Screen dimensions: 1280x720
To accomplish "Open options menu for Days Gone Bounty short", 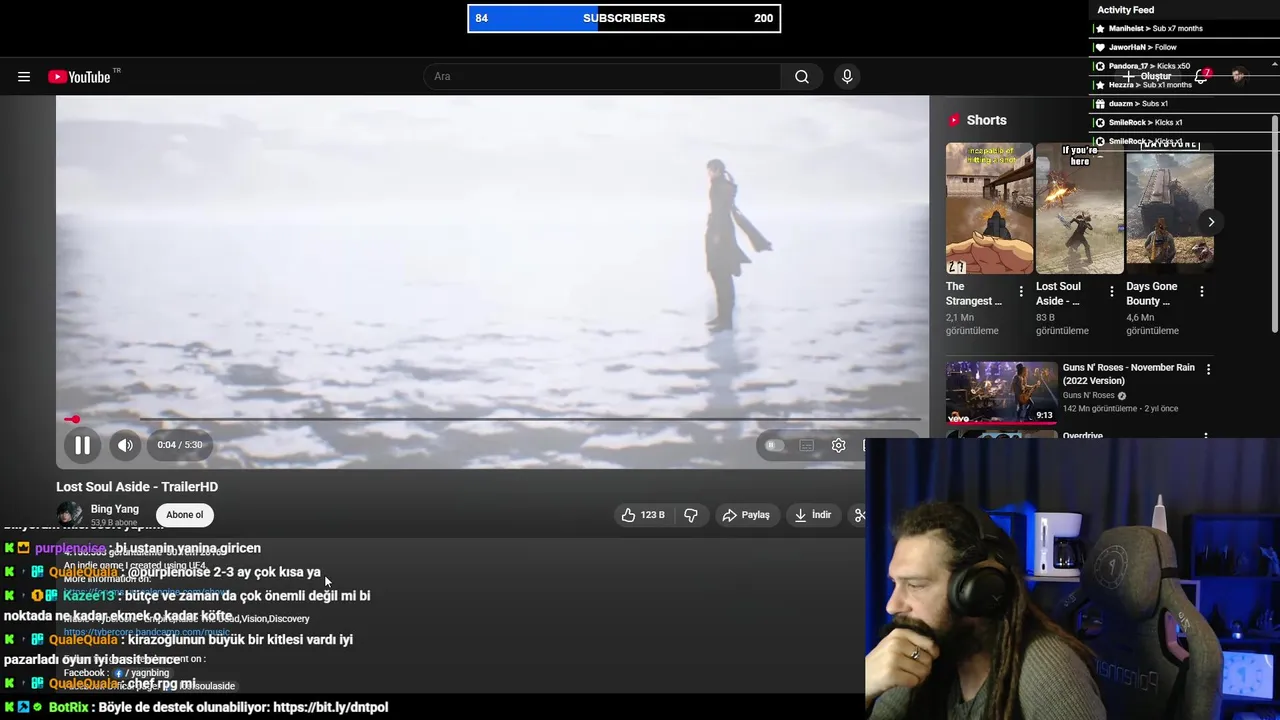I will coord(1201,292).
